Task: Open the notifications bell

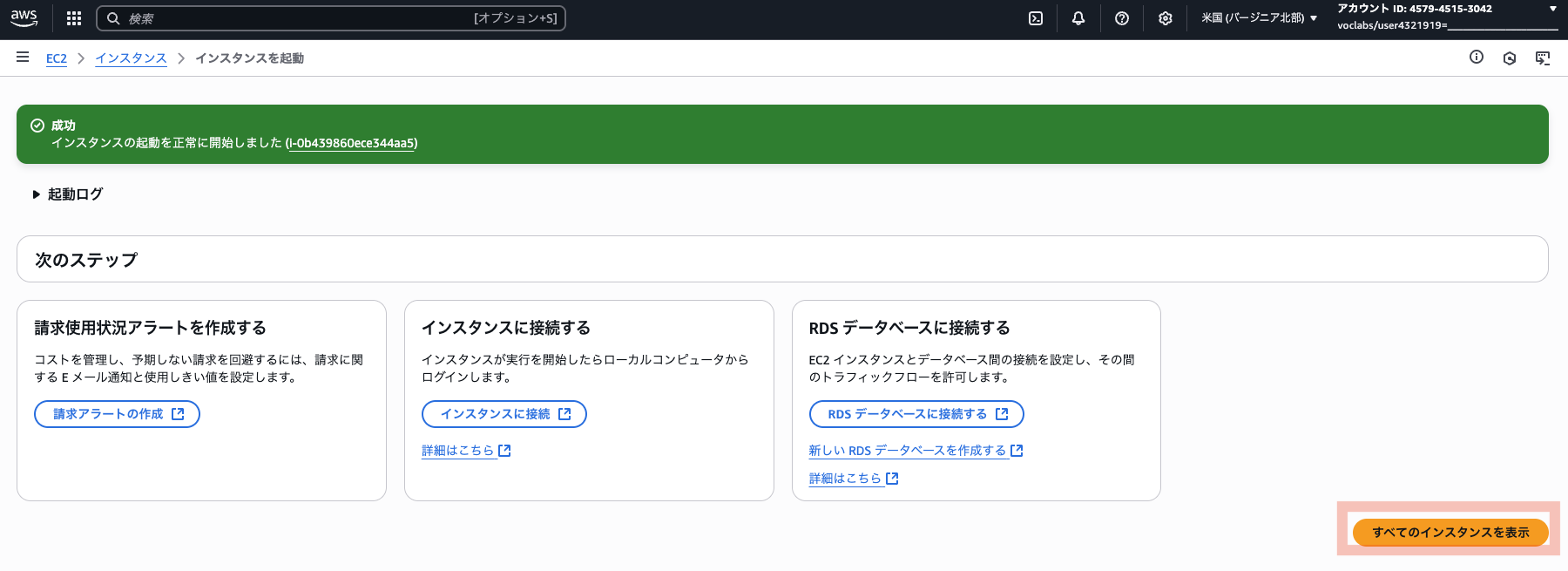Action: tap(1078, 18)
